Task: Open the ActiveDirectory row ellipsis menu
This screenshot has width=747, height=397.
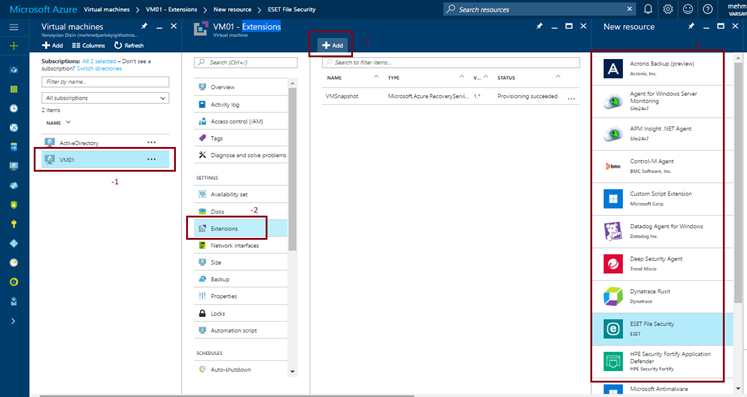Action: click(151, 143)
